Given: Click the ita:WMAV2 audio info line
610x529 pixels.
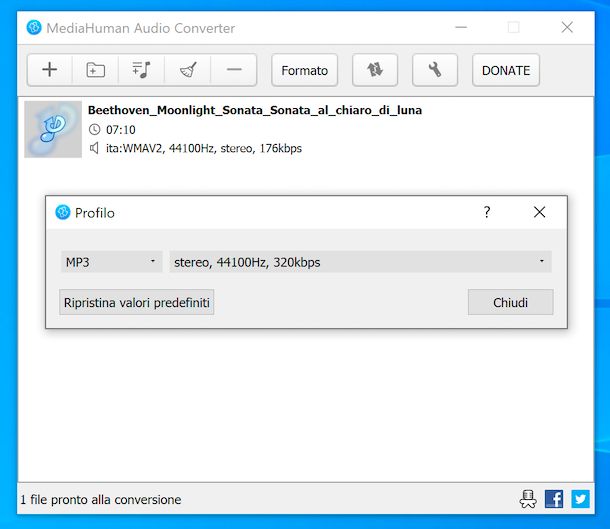Looking at the screenshot, I should tap(204, 148).
